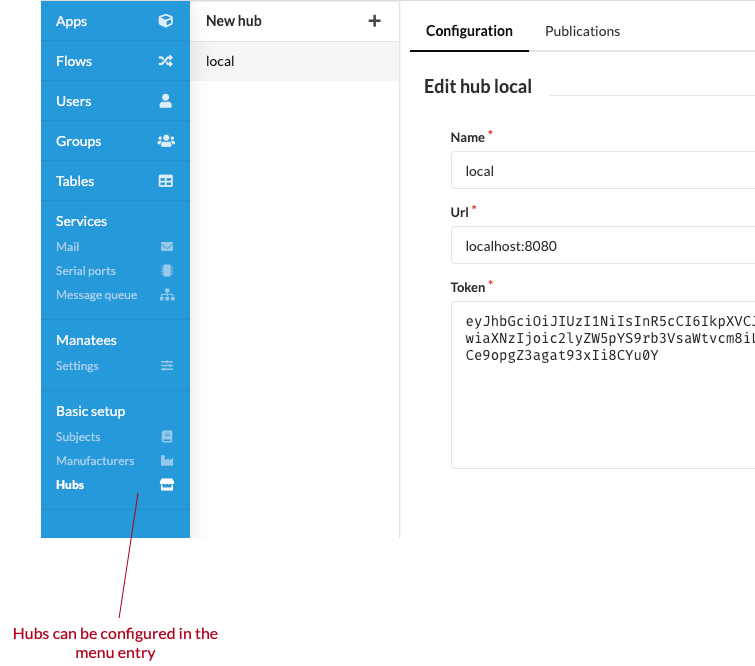Click the Subjects book icon

167,437
